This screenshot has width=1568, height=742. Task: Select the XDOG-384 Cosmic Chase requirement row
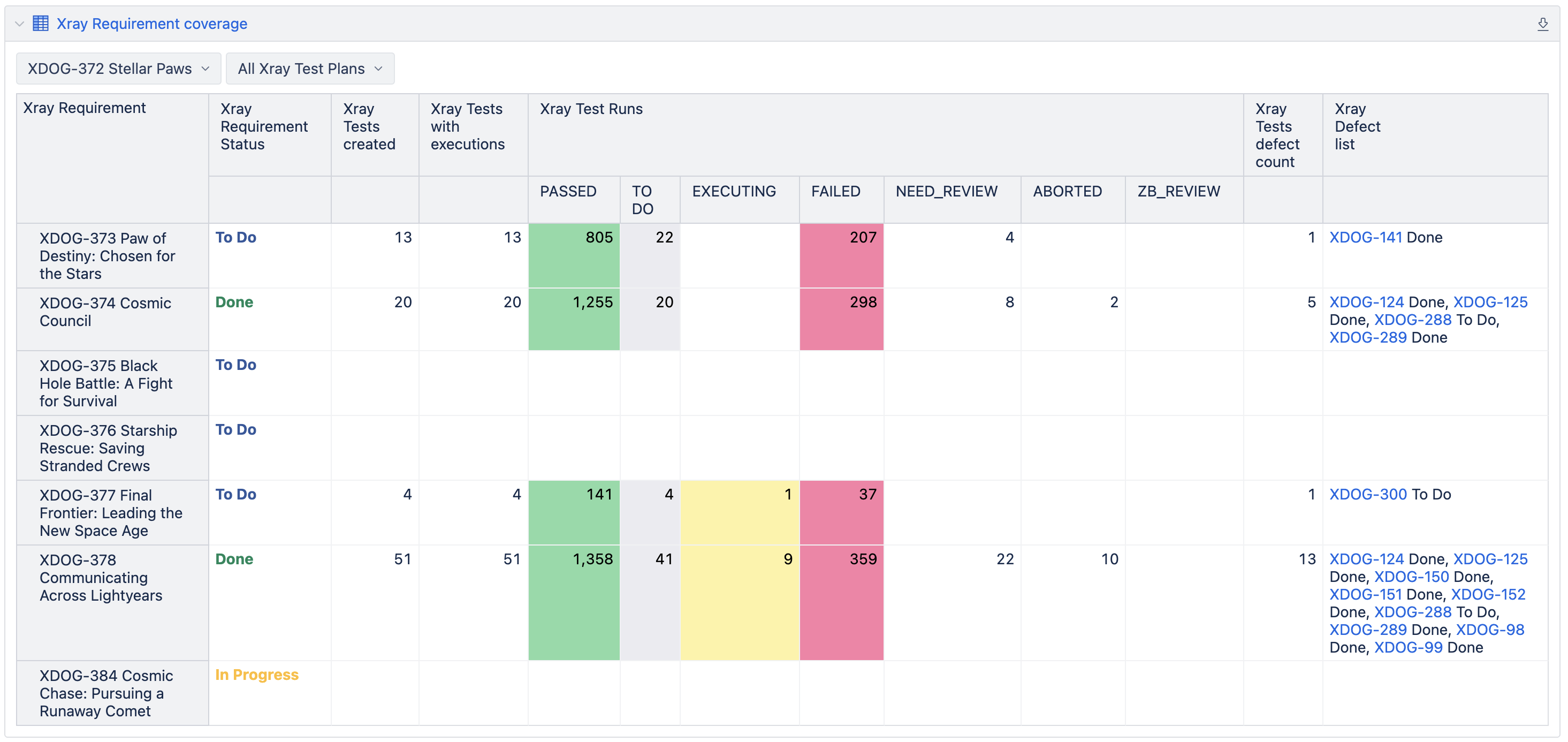[106, 693]
